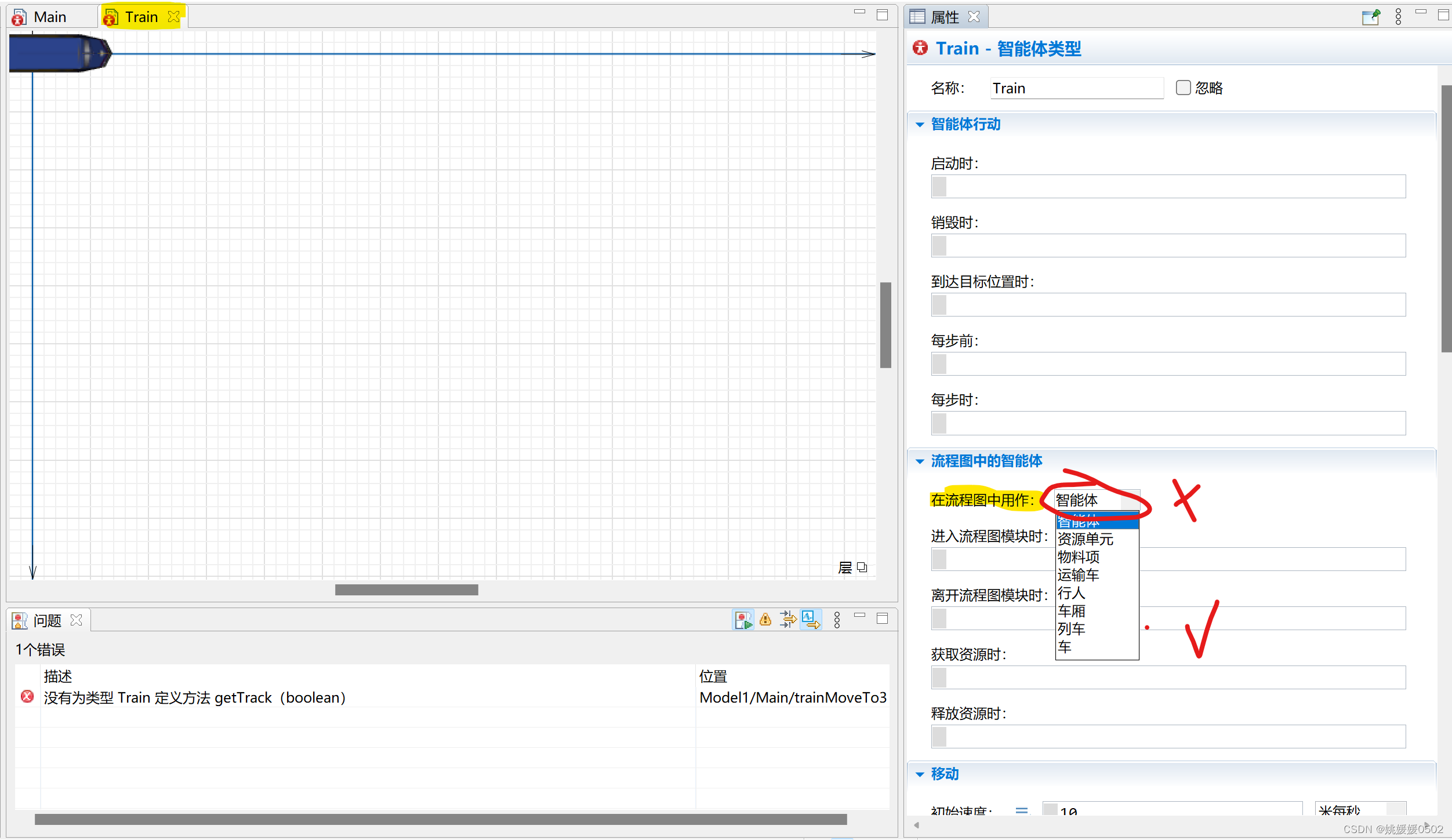
Task: Switch to the Main tab
Action: point(51,16)
